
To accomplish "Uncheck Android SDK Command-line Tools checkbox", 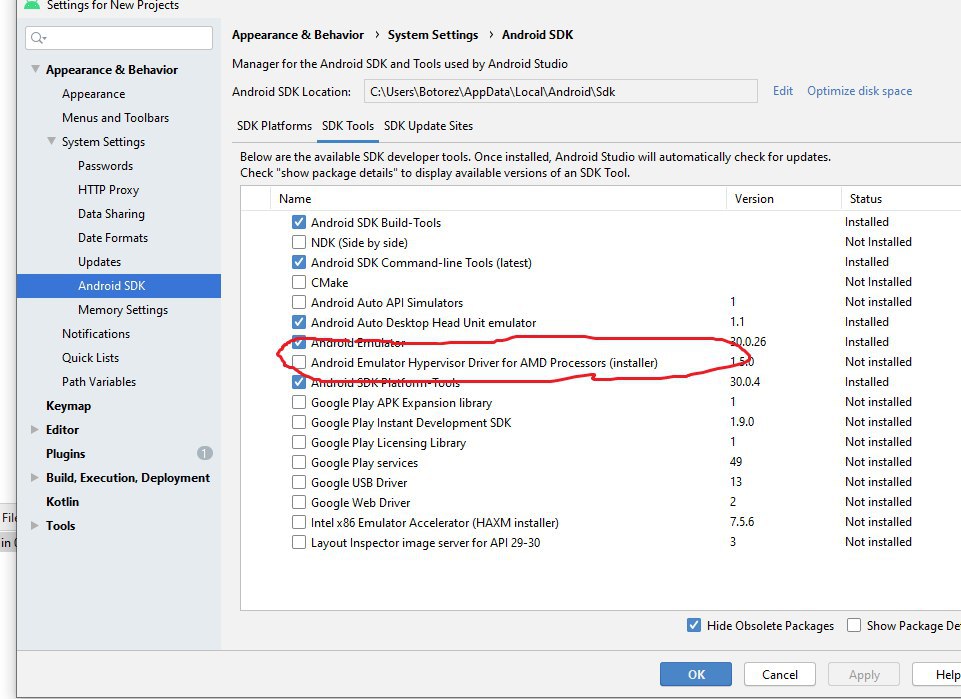I will click(x=298, y=262).
